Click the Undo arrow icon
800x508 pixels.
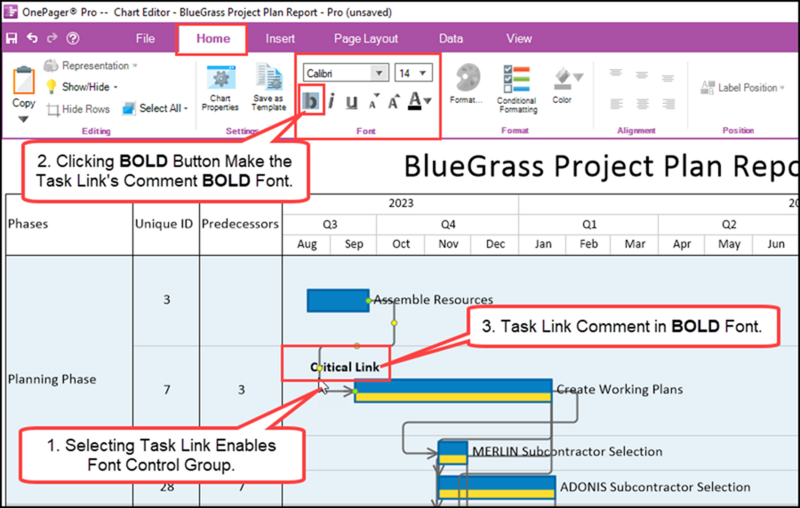pos(32,38)
